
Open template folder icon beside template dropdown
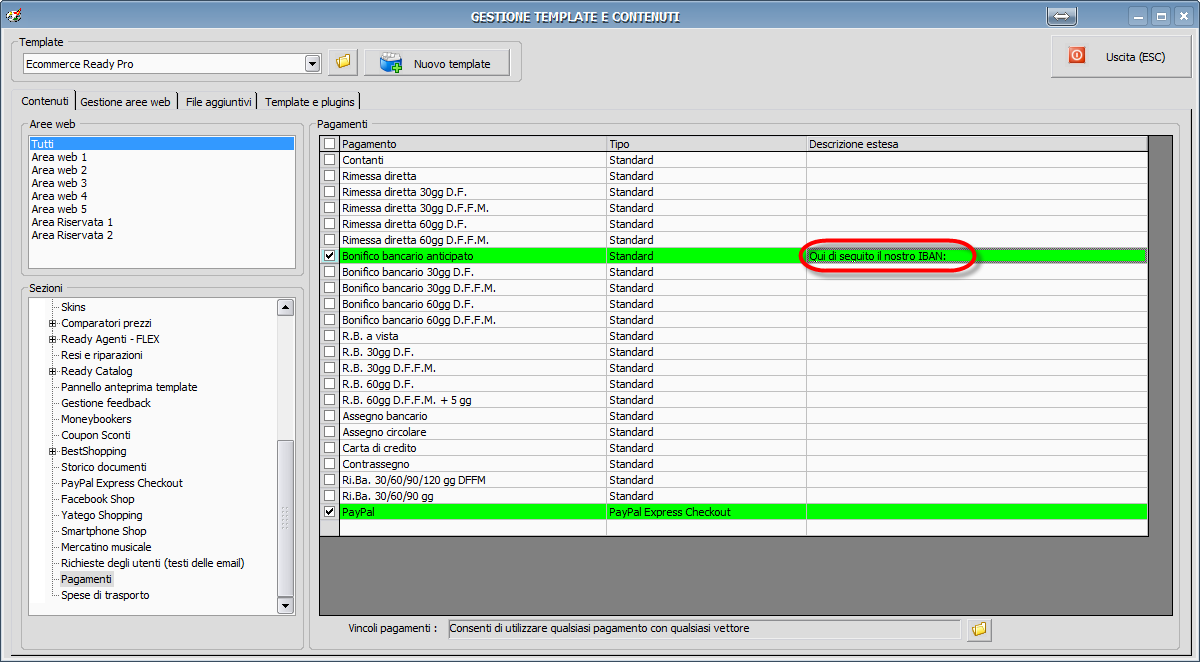(x=343, y=63)
